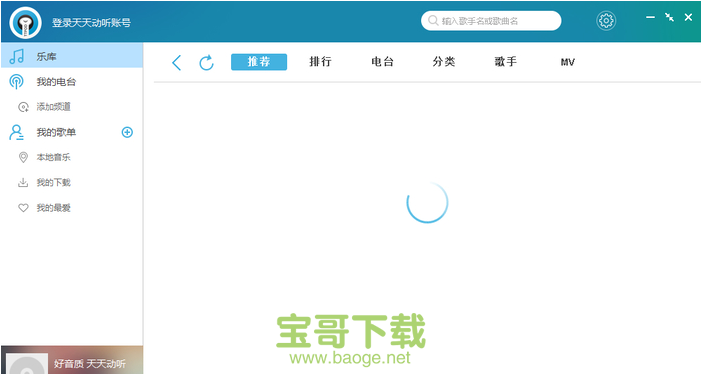Click the add-channel icon beside 添加频道
The width and height of the screenshot is (702, 374).
(x=23, y=107)
